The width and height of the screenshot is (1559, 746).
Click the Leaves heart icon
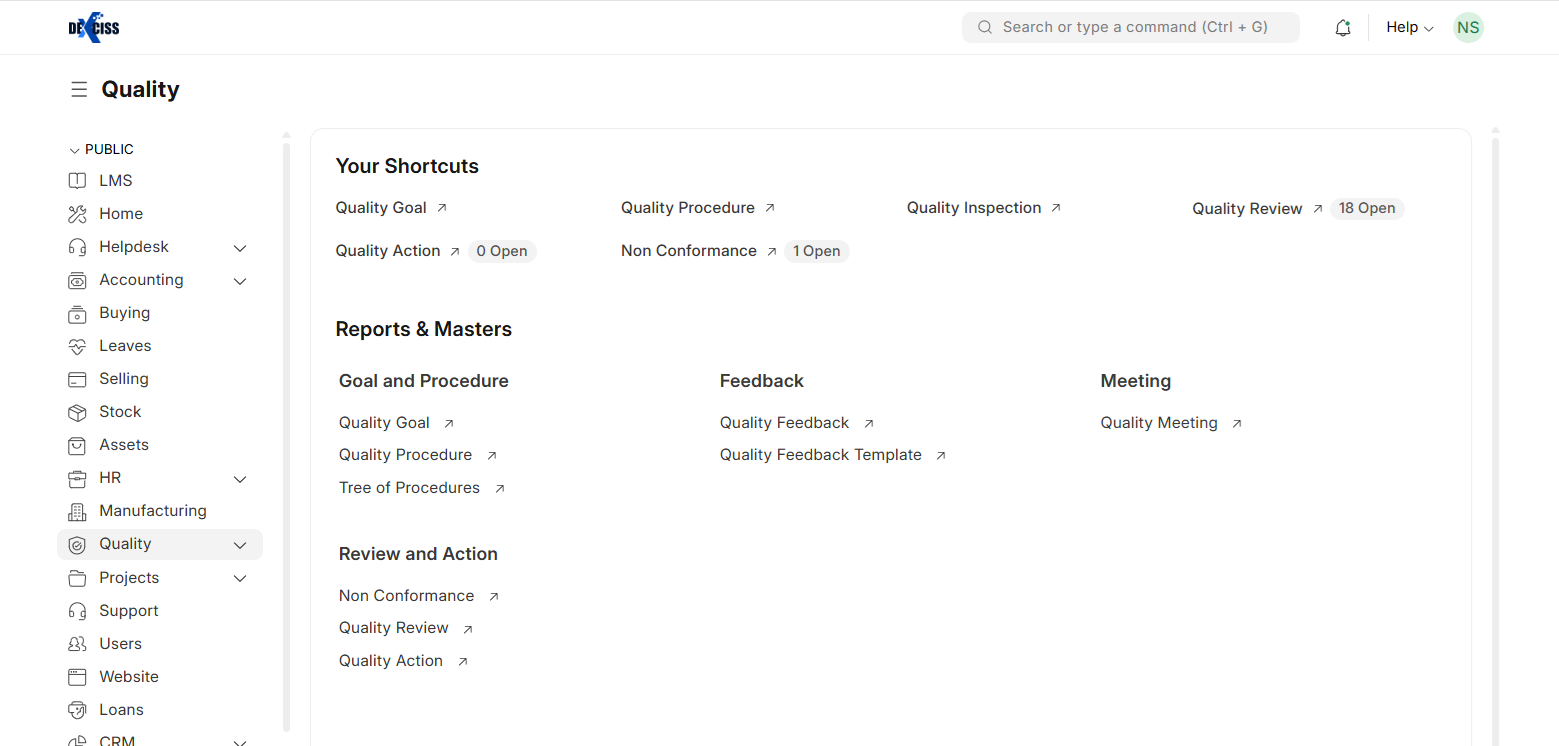coord(77,347)
